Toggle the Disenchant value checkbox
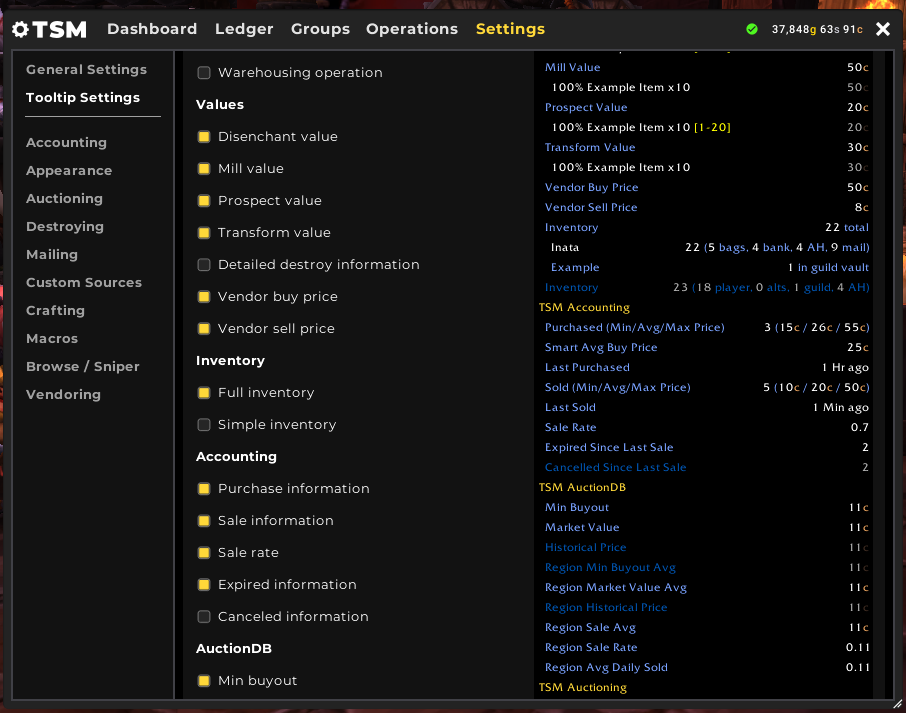906x713 pixels. click(203, 136)
